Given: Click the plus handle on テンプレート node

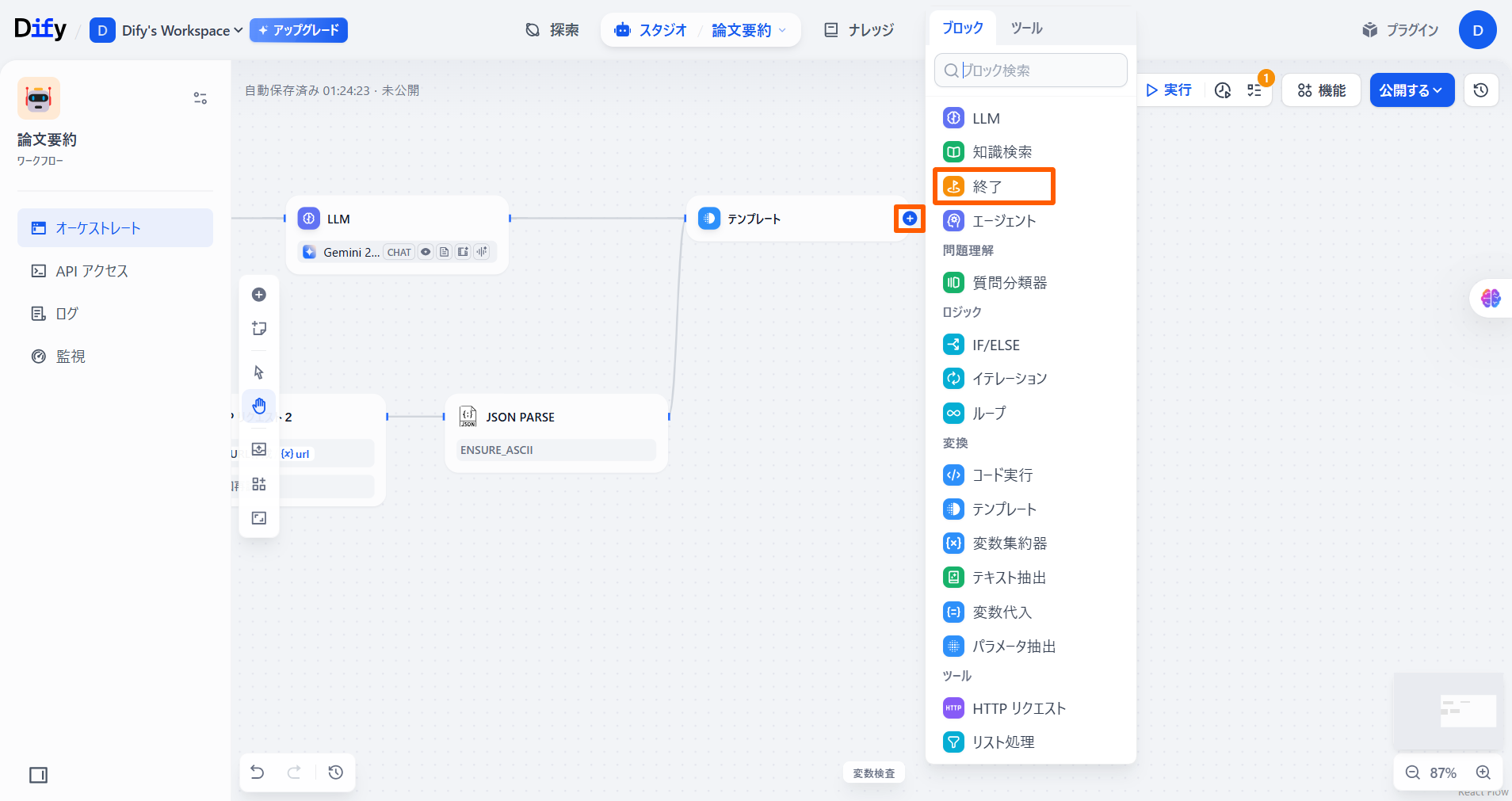Looking at the screenshot, I should coord(910,219).
